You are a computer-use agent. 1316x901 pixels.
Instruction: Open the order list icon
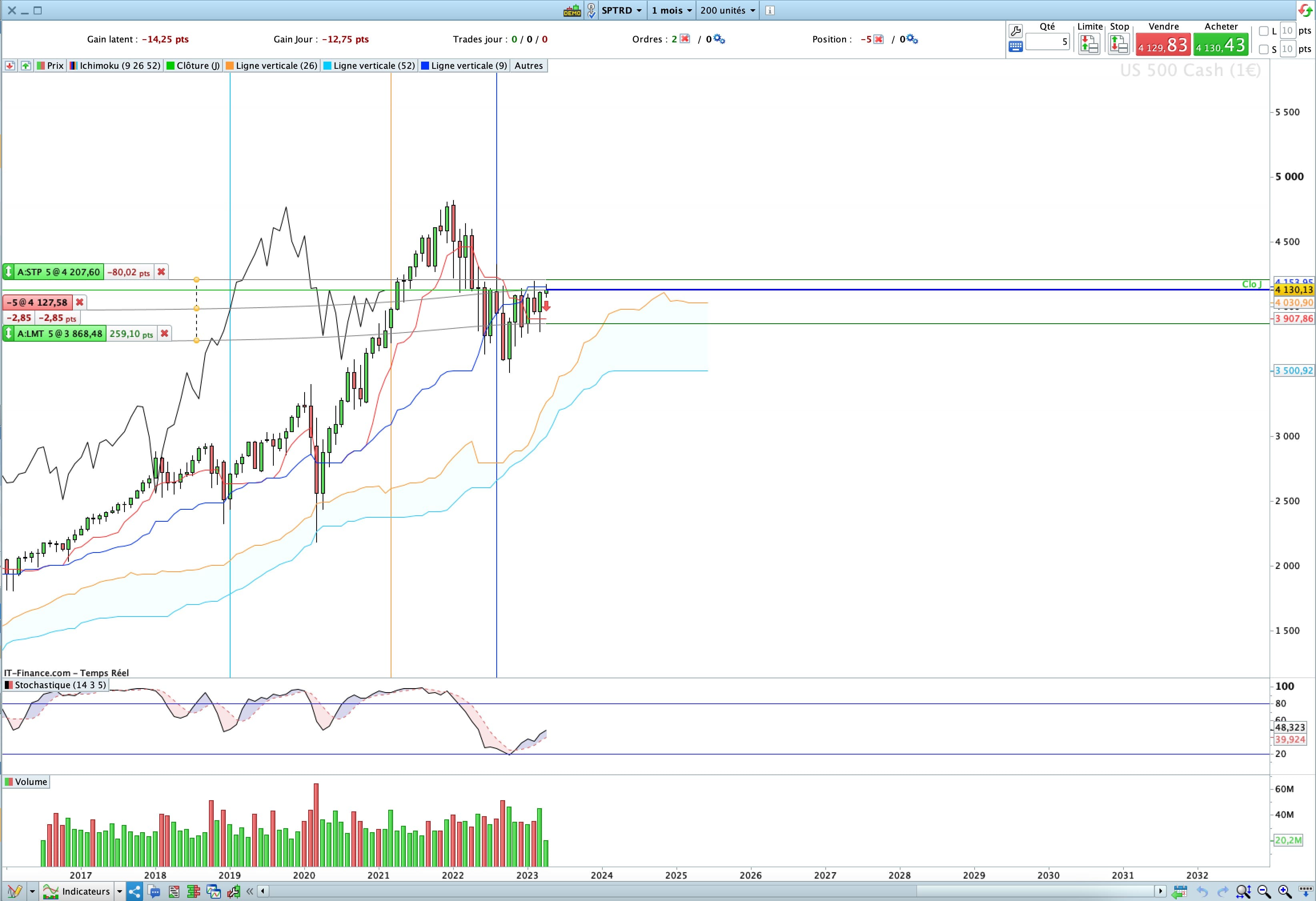click(174, 891)
